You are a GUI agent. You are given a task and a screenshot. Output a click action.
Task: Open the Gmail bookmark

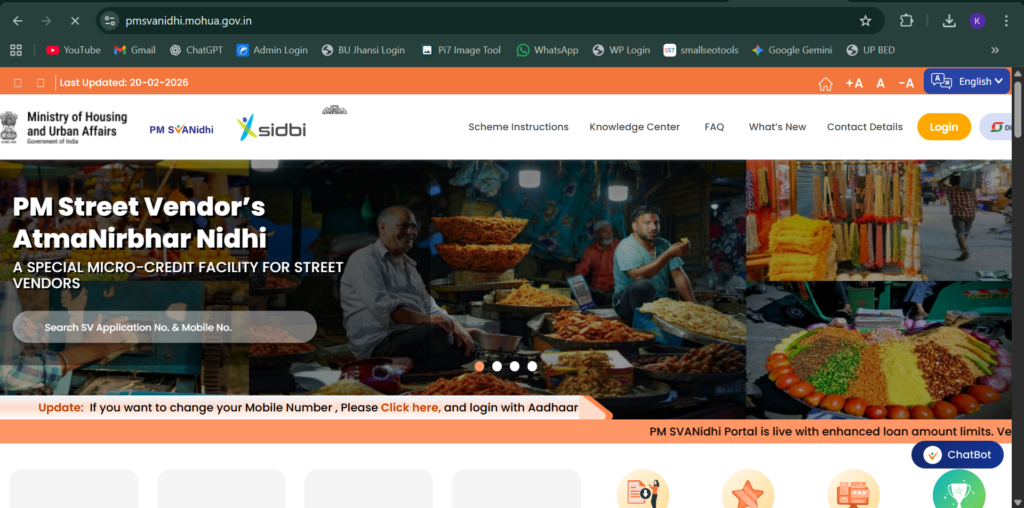click(135, 50)
